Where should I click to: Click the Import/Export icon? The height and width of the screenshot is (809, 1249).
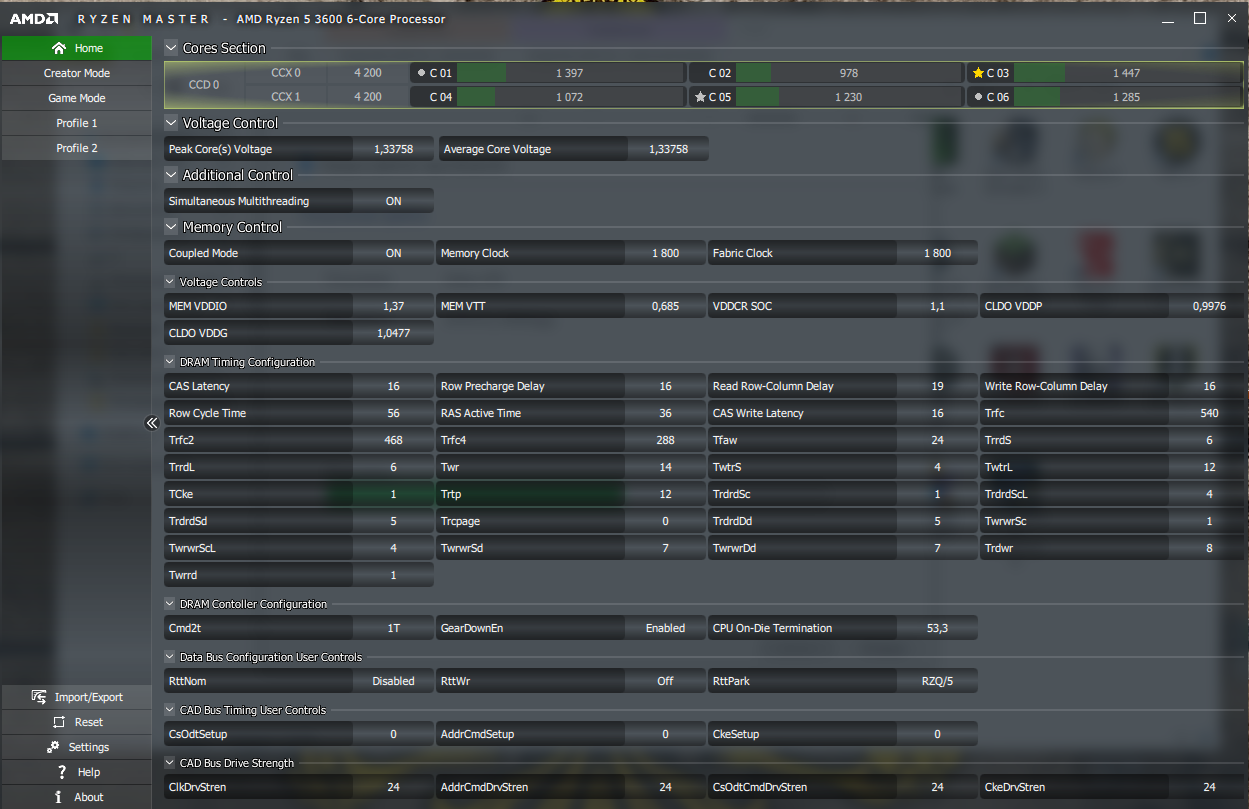39,697
